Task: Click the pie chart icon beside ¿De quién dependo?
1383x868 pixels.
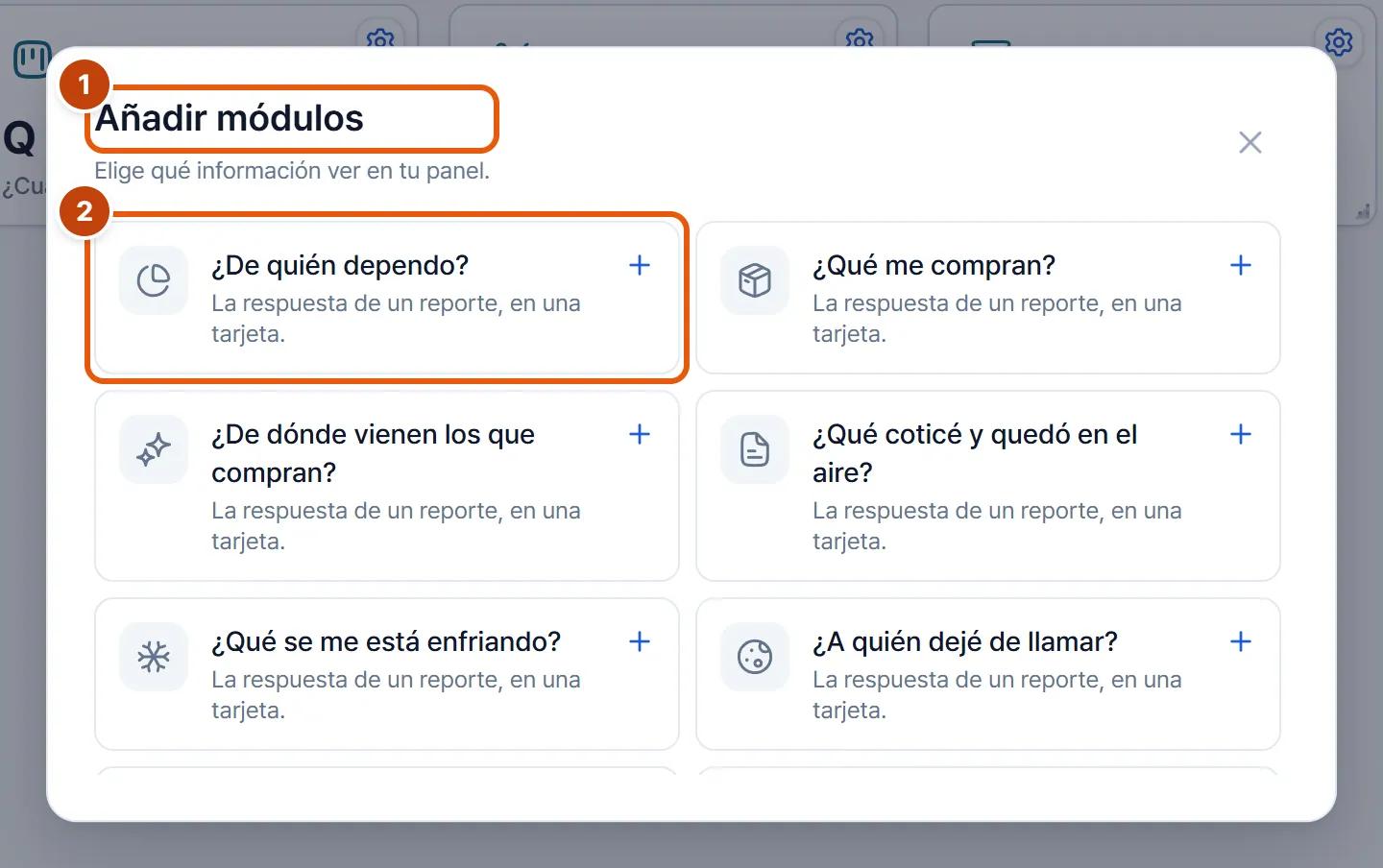Action: tap(154, 280)
